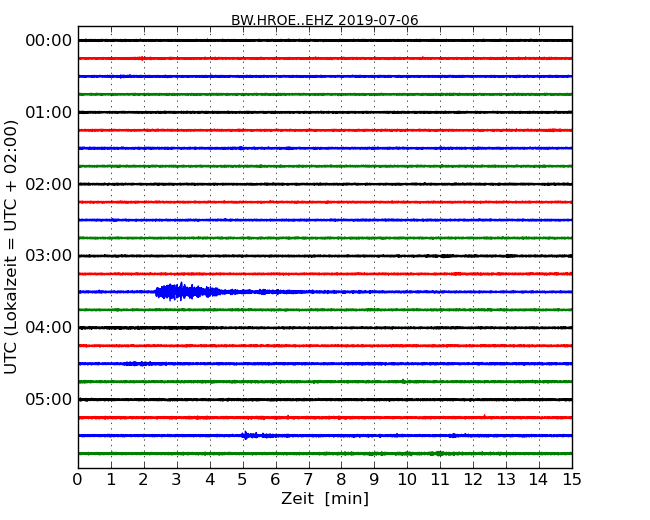Click the x-axis tick label 4
This screenshot has height=520, width=650.
tap(210, 480)
